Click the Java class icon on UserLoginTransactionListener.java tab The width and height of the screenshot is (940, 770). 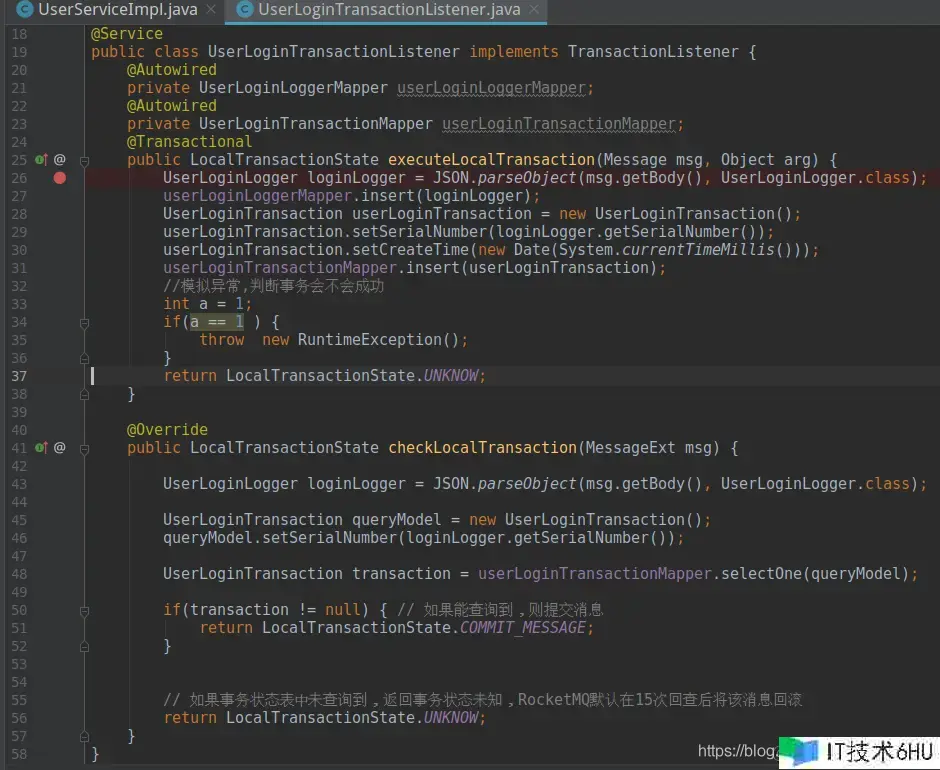[x=243, y=10]
